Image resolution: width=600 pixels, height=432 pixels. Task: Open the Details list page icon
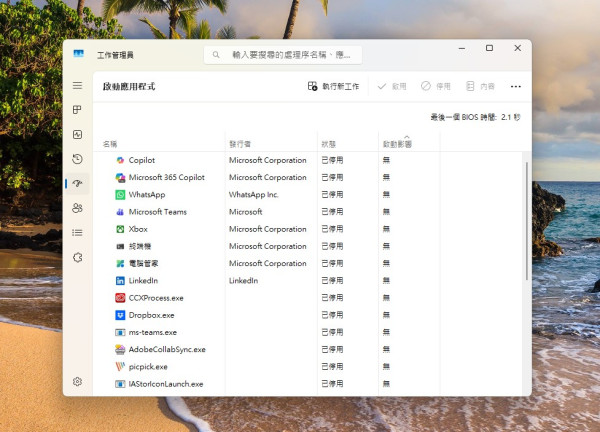pos(77,233)
